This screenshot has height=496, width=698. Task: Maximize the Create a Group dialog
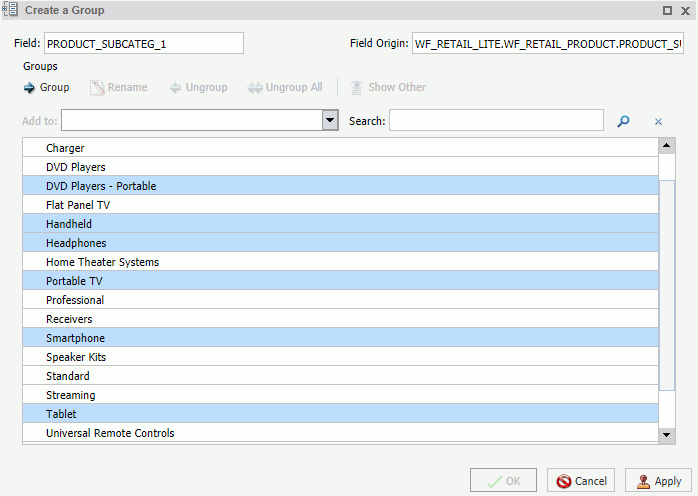point(667,10)
